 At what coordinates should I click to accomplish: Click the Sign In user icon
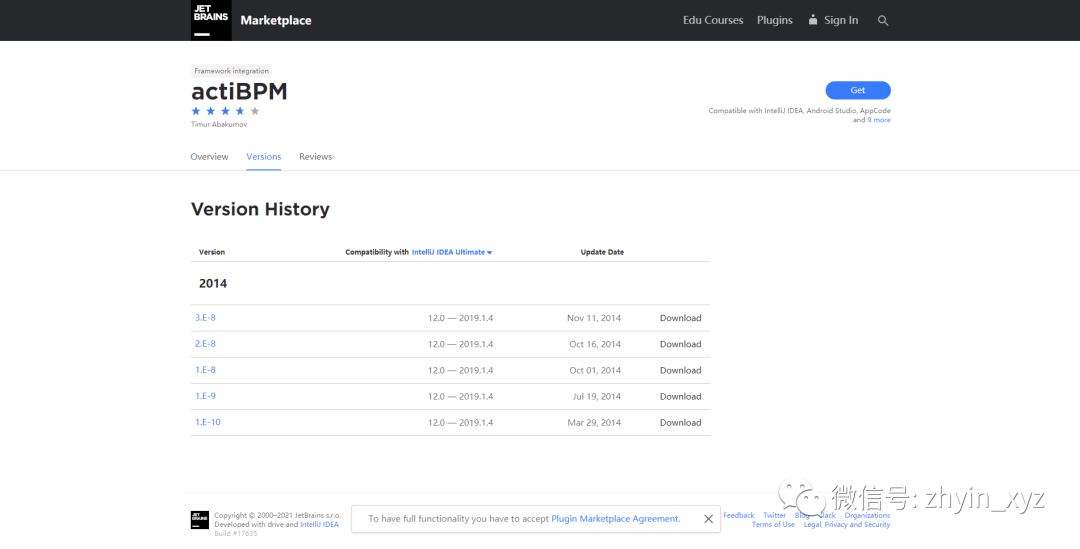(x=813, y=19)
